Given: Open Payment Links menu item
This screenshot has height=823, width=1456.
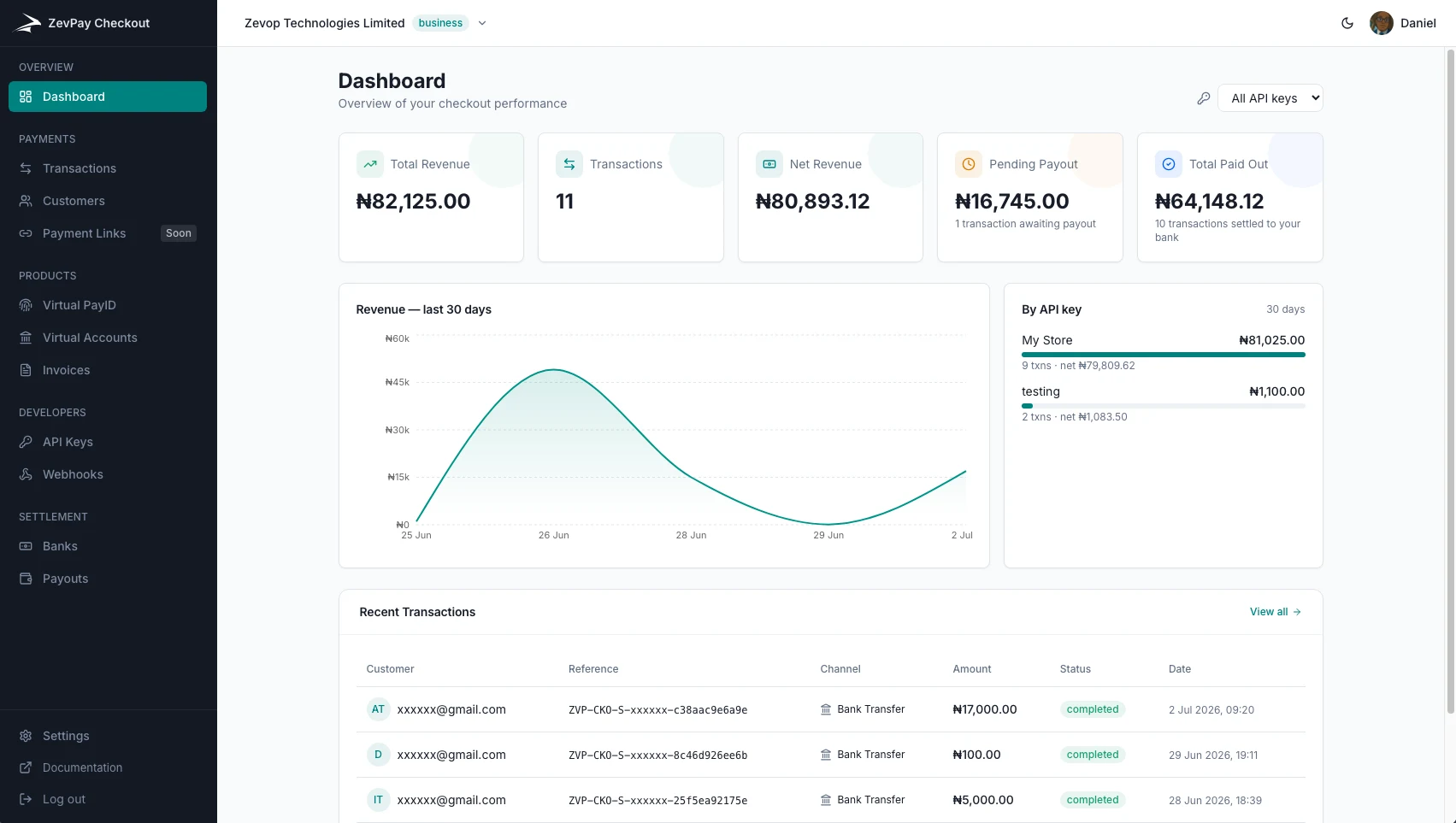Looking at the screenshot, I should coord(108,233).
